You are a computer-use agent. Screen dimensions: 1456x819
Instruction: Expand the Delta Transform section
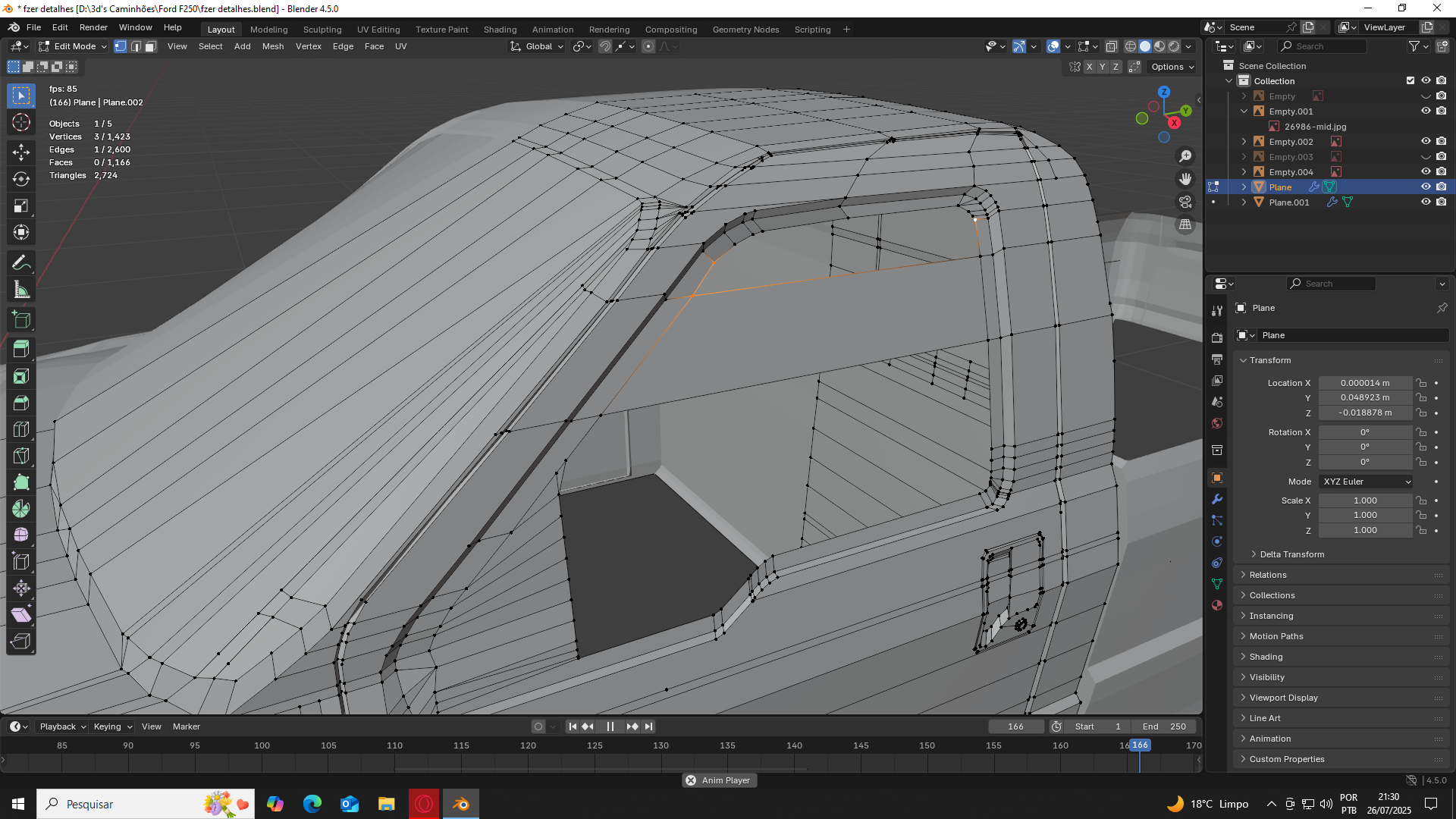click(x=1291, y=554)
